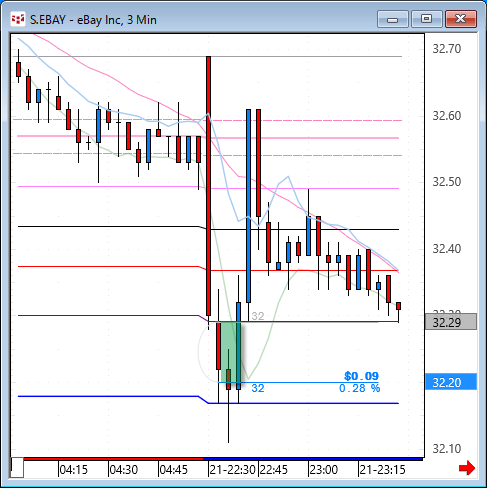Click the $0.09 profit label
This screenshot has height=488, width=487.
click(x=361, y=376)
